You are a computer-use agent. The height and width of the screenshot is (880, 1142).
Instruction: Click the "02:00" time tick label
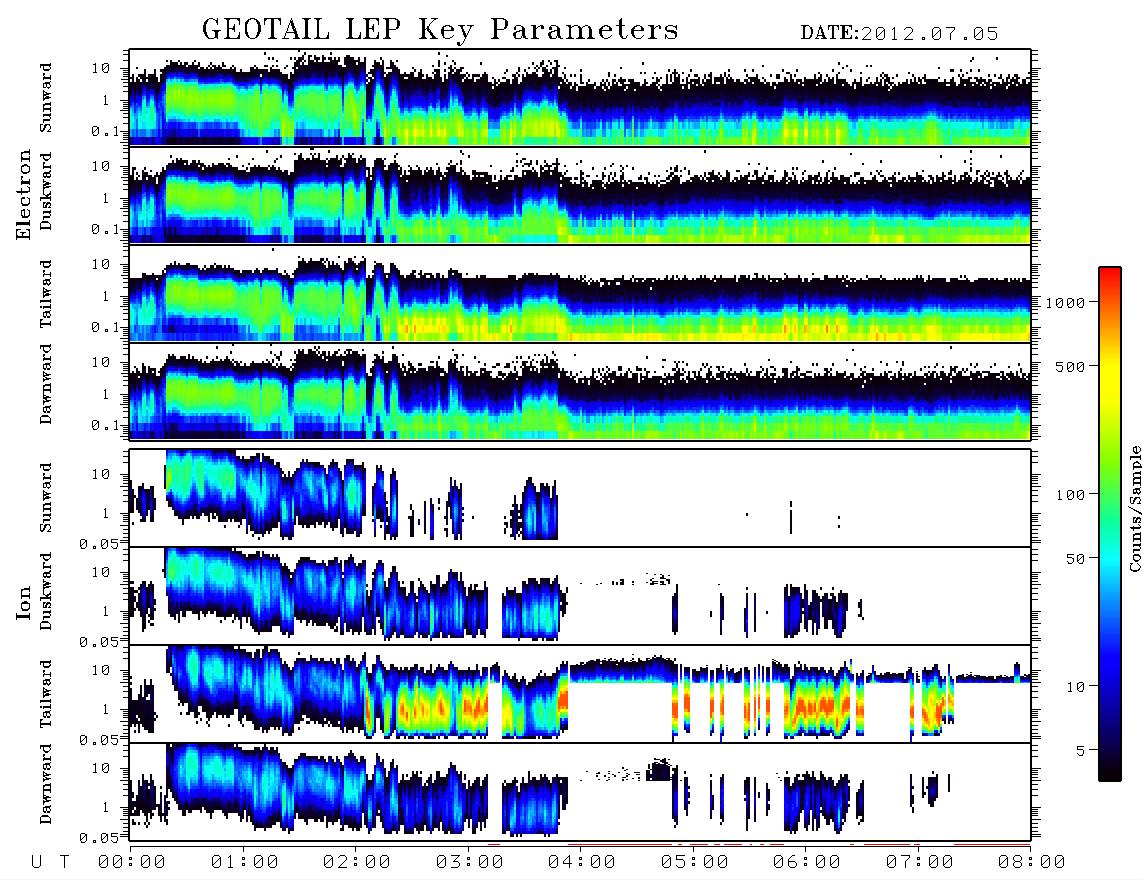pyautogui.click(x=357, y=863)
